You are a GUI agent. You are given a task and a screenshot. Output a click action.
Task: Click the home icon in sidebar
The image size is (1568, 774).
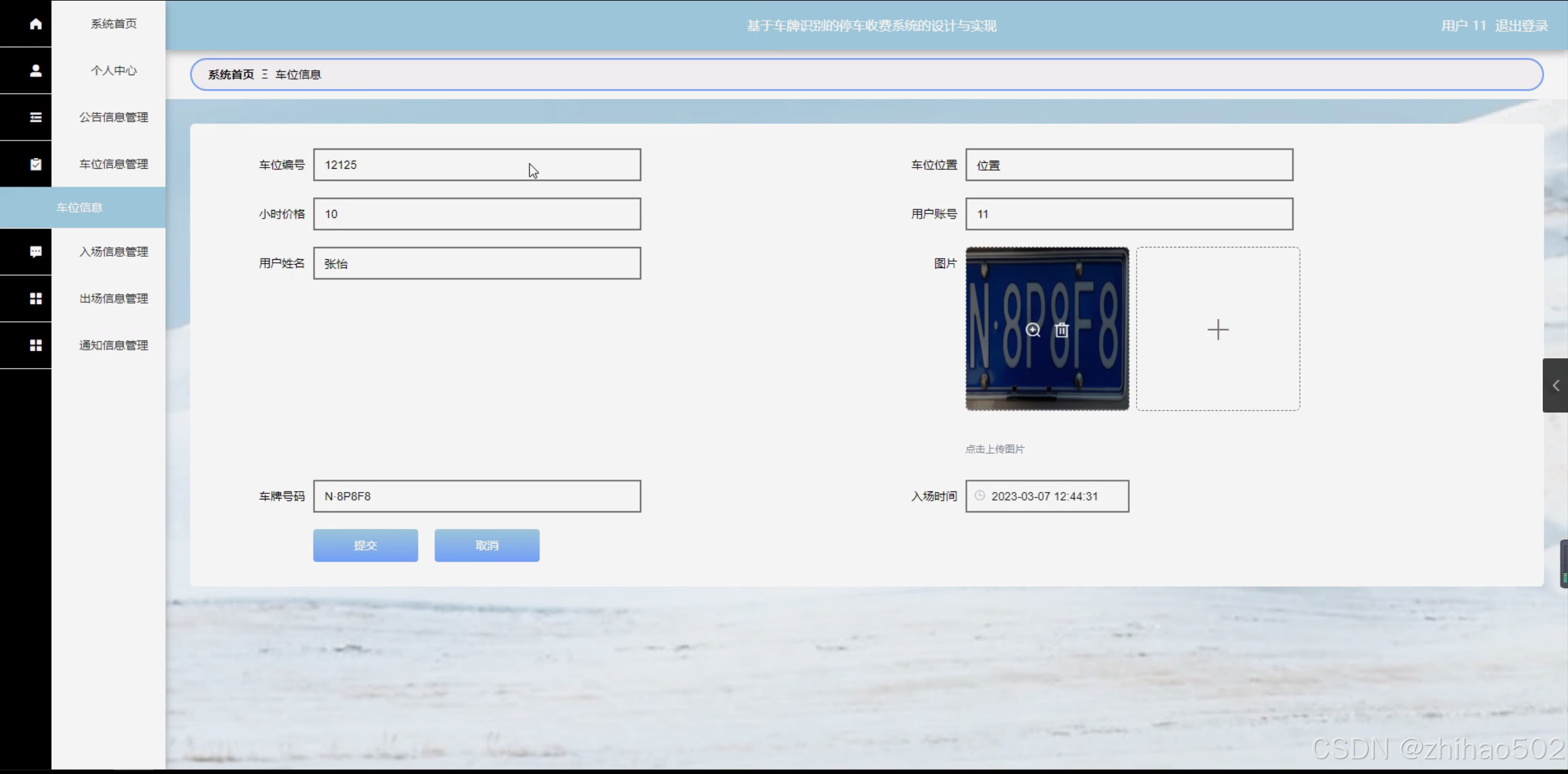pos(36,24)
